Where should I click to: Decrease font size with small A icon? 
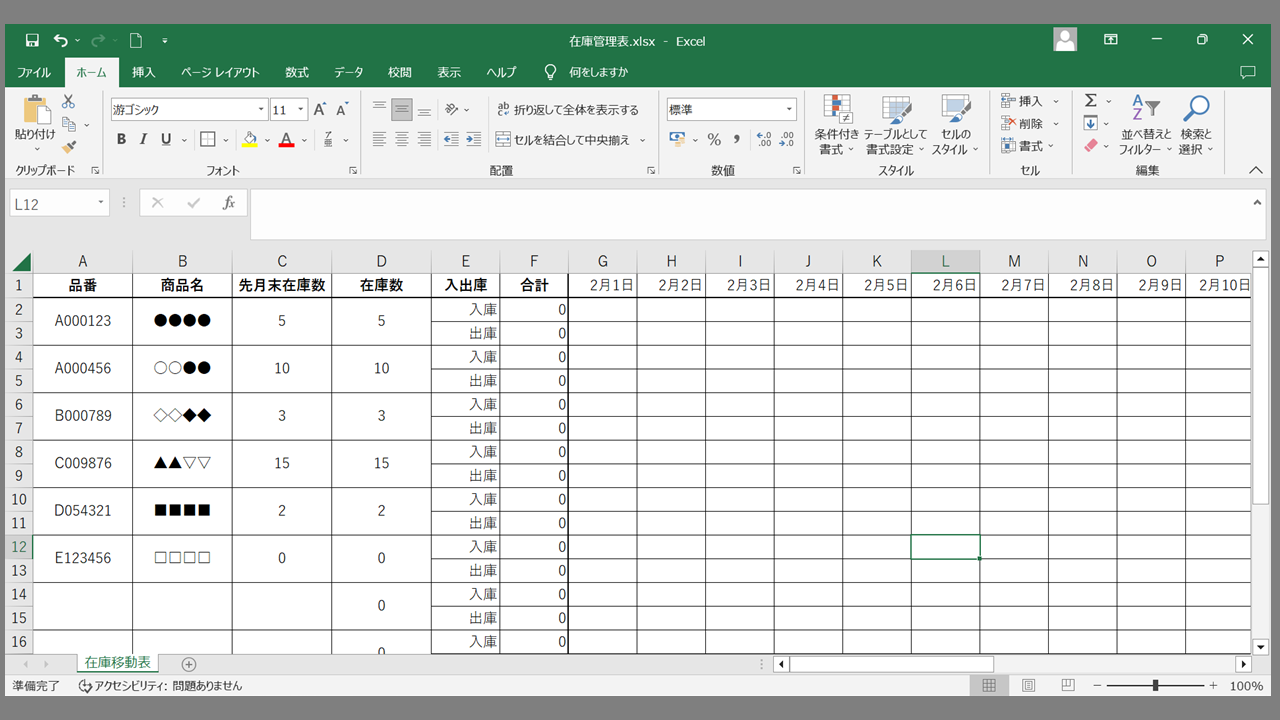click(342, 110)
